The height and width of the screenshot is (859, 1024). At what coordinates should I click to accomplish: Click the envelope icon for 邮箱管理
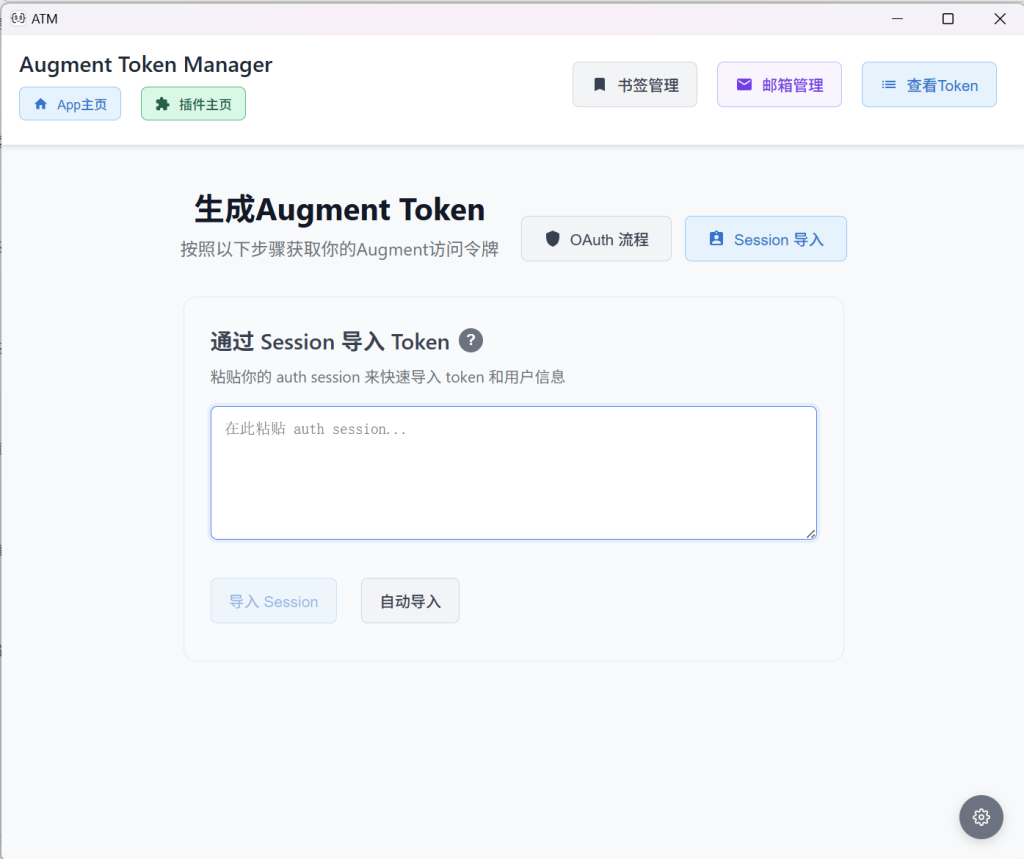coord(744,85)
